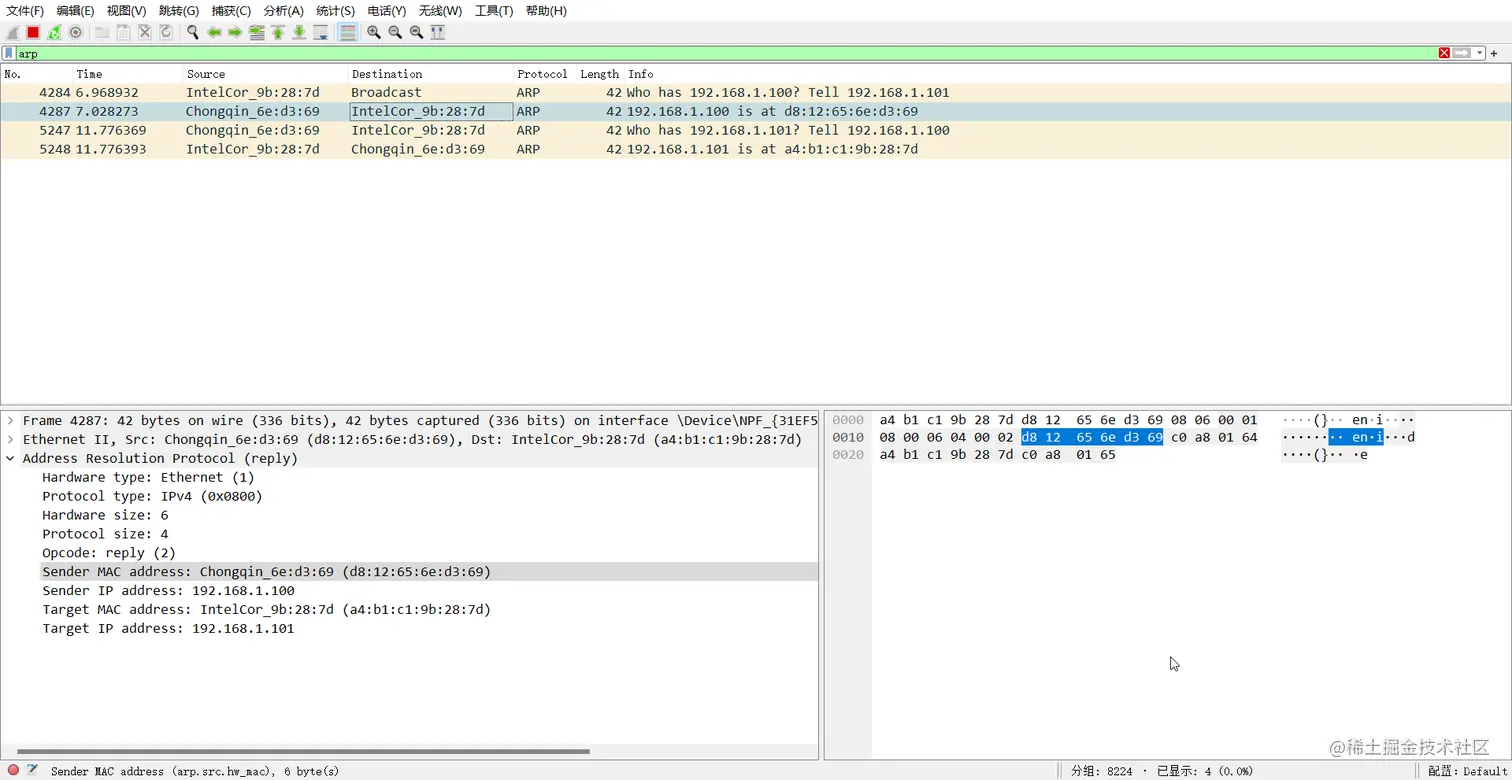
Task: Open the 分析(A) menu
Action: point(283,11)
